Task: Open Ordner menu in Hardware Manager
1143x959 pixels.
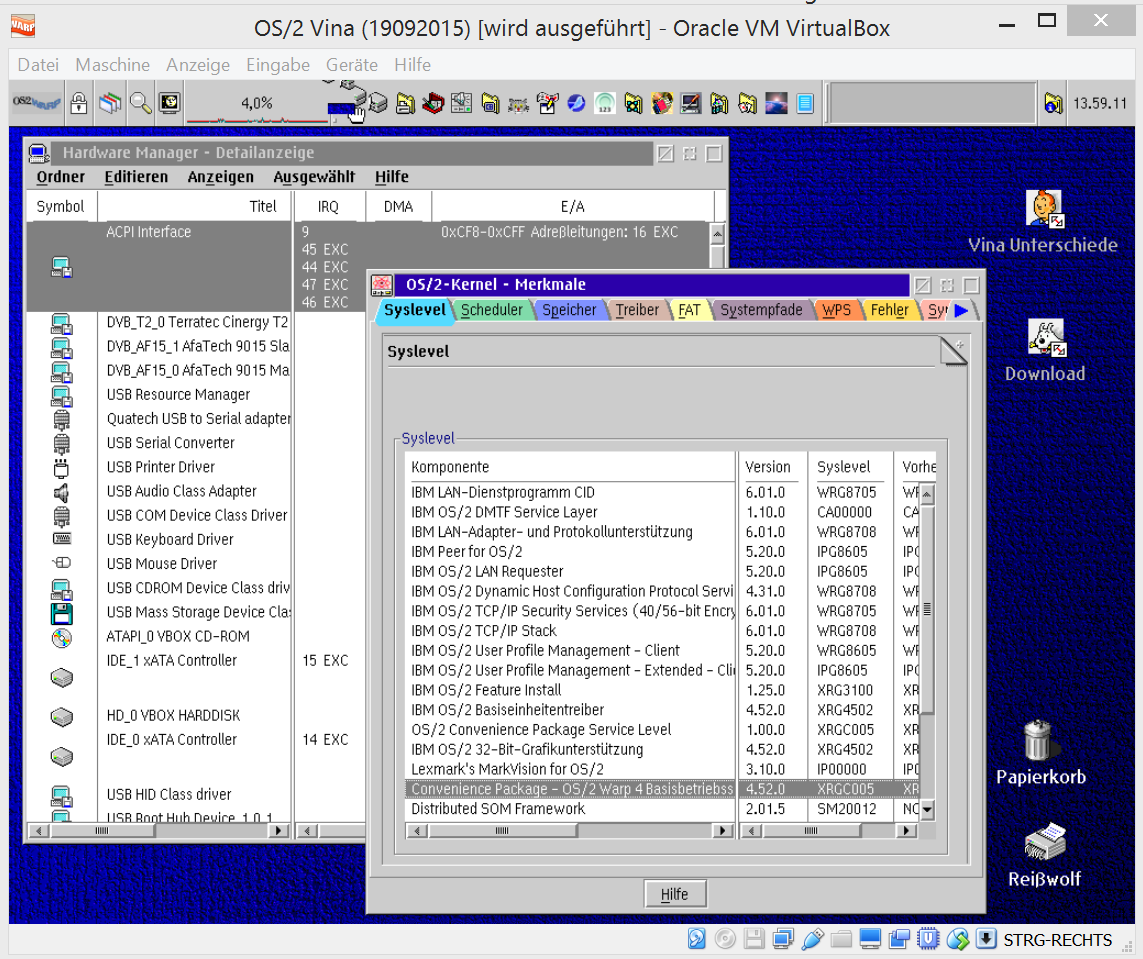Action: tap(61, 177)
